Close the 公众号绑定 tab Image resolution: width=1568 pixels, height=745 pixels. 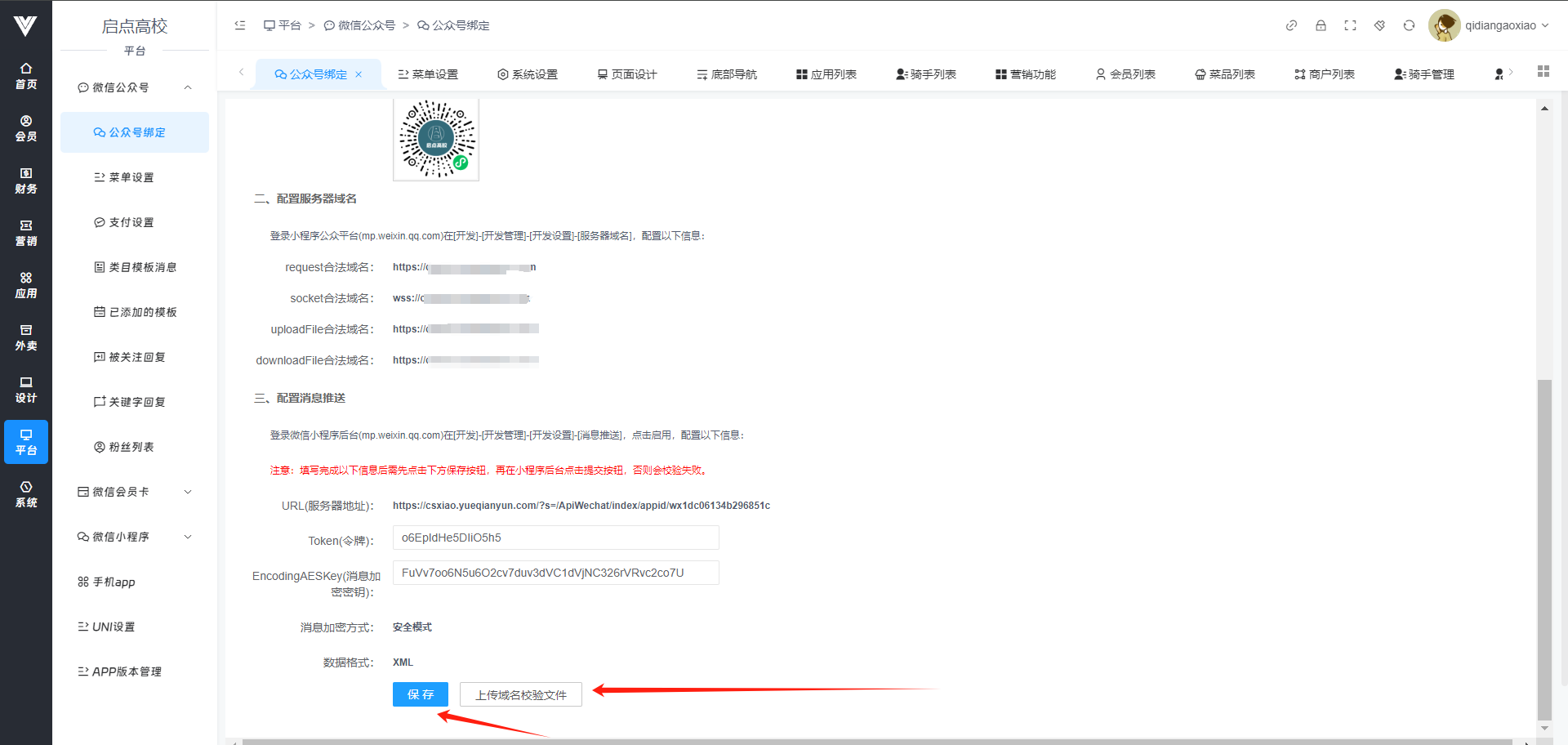359,74
